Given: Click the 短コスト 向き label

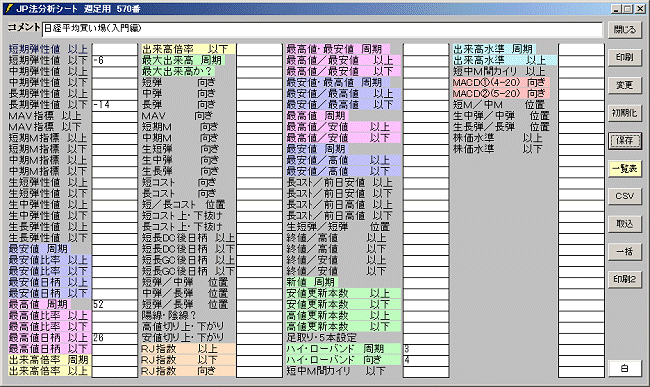Looking at the screenshot, I should [179, 183].
